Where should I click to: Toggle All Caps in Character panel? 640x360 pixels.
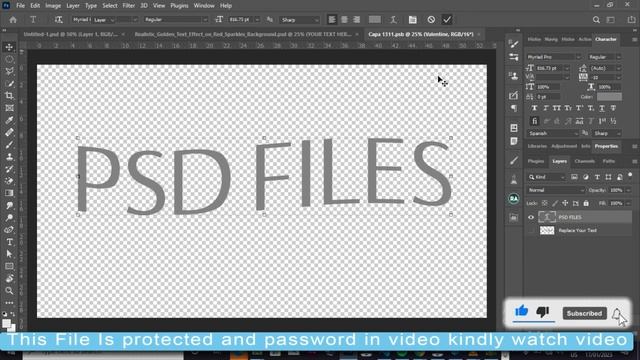point(557,108)
